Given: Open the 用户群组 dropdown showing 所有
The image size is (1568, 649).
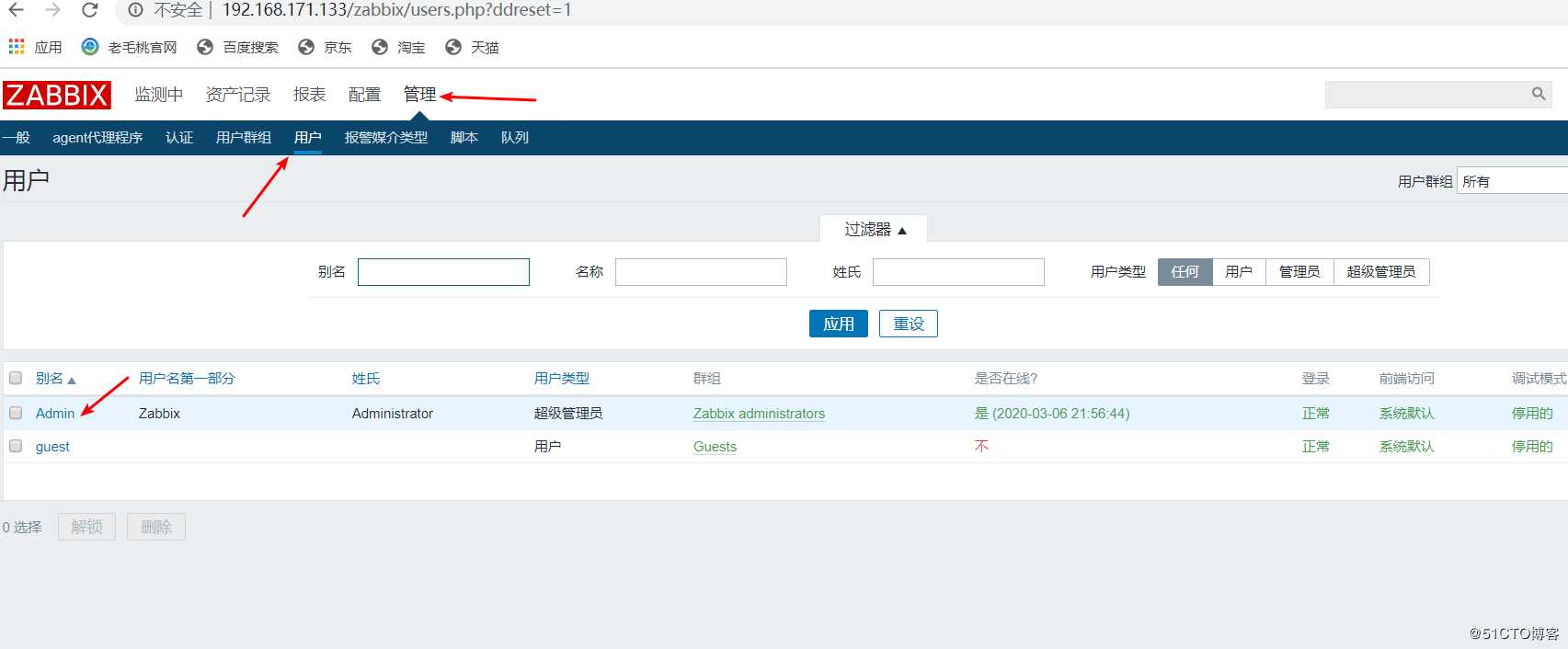Looking at the screenshot, I should (1512, 181).
